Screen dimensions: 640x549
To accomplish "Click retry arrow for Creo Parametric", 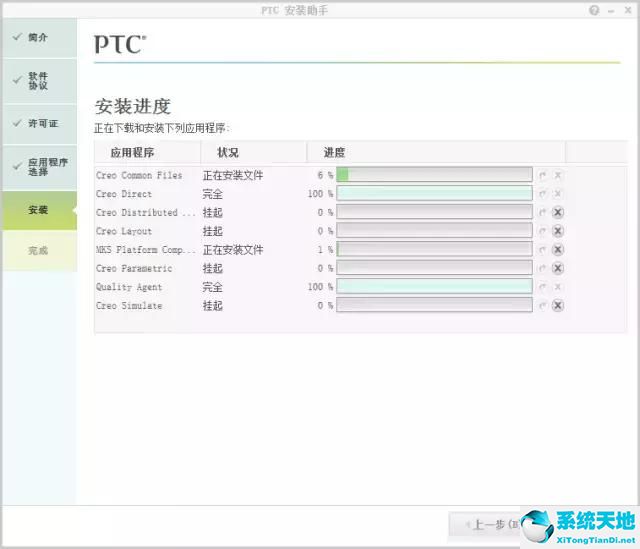I will (x=542, y=269).
